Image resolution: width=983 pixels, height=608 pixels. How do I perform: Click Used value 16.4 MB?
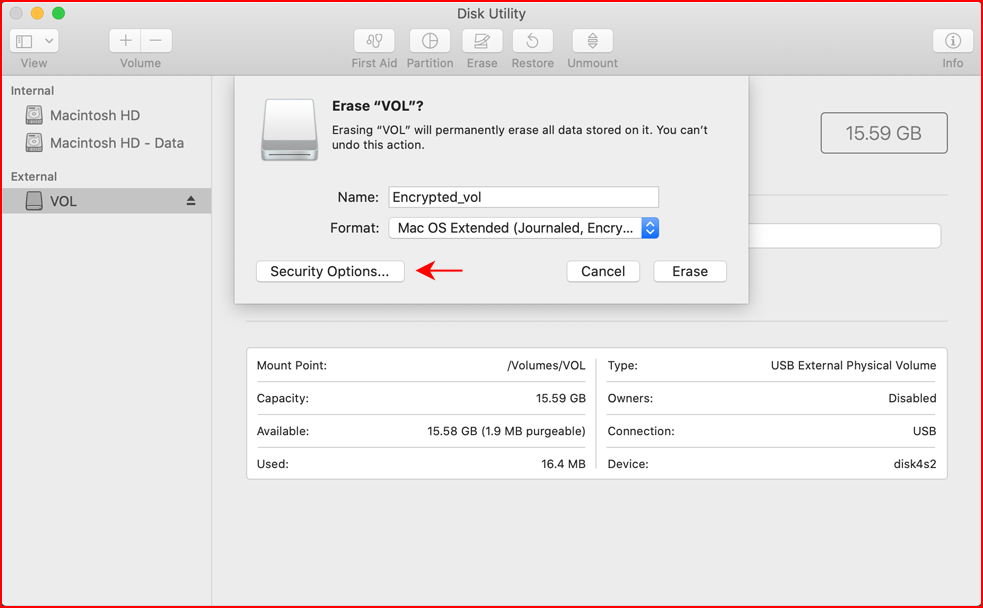(x=563, y=464)
